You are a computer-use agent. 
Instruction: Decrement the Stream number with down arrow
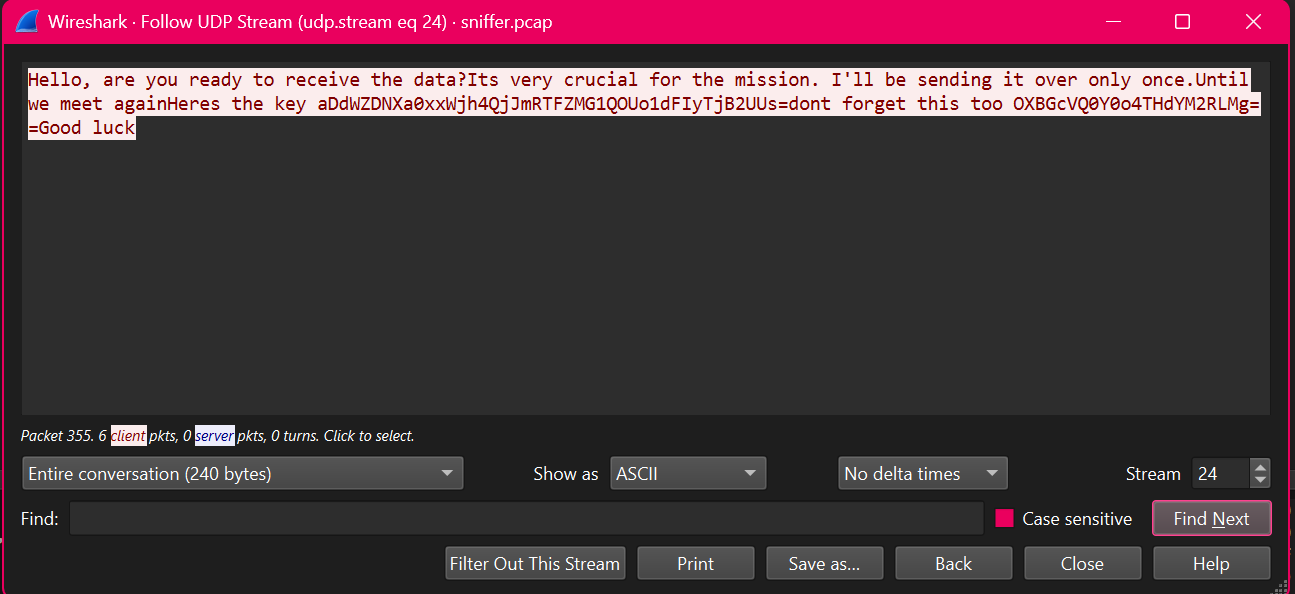[x=1260, y=481]
